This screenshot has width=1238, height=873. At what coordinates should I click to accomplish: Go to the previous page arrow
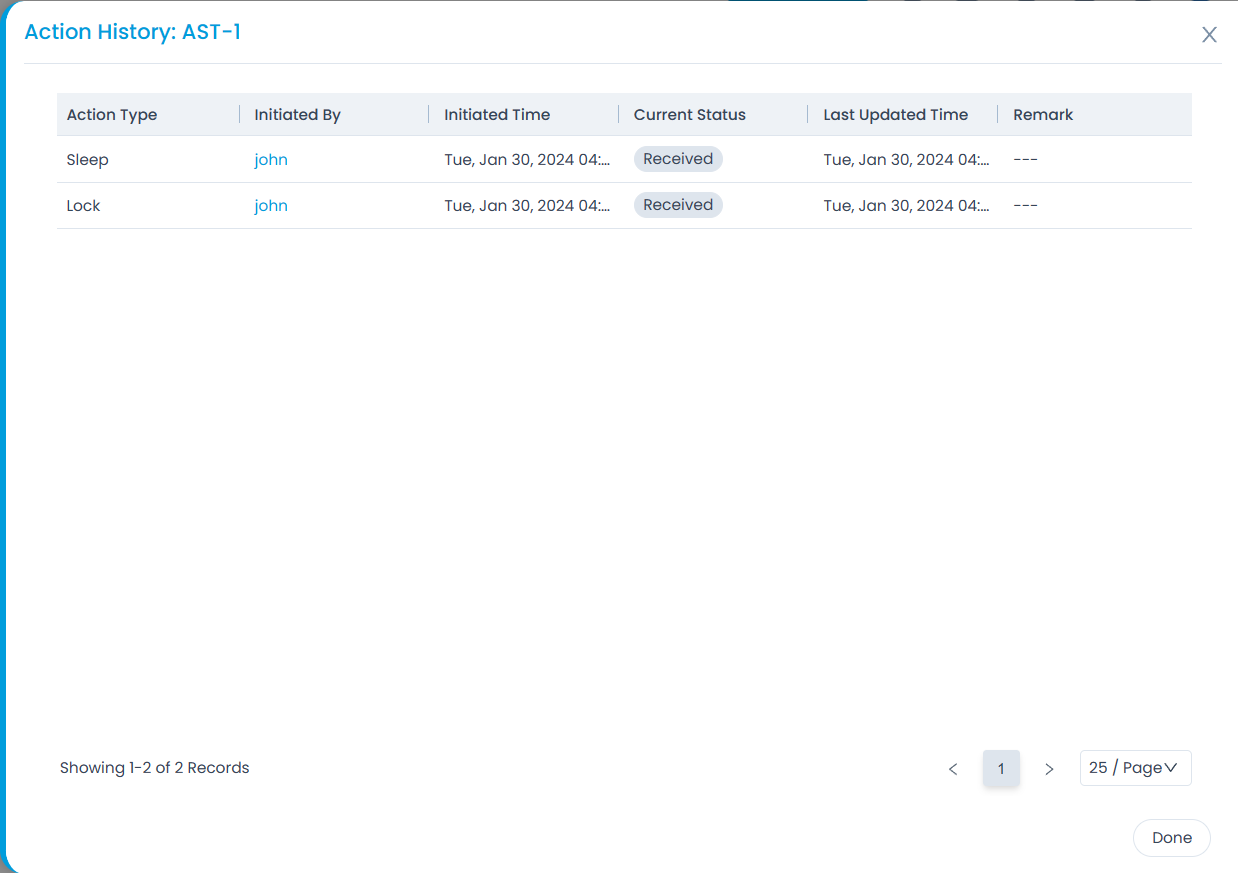click(953, 769)
